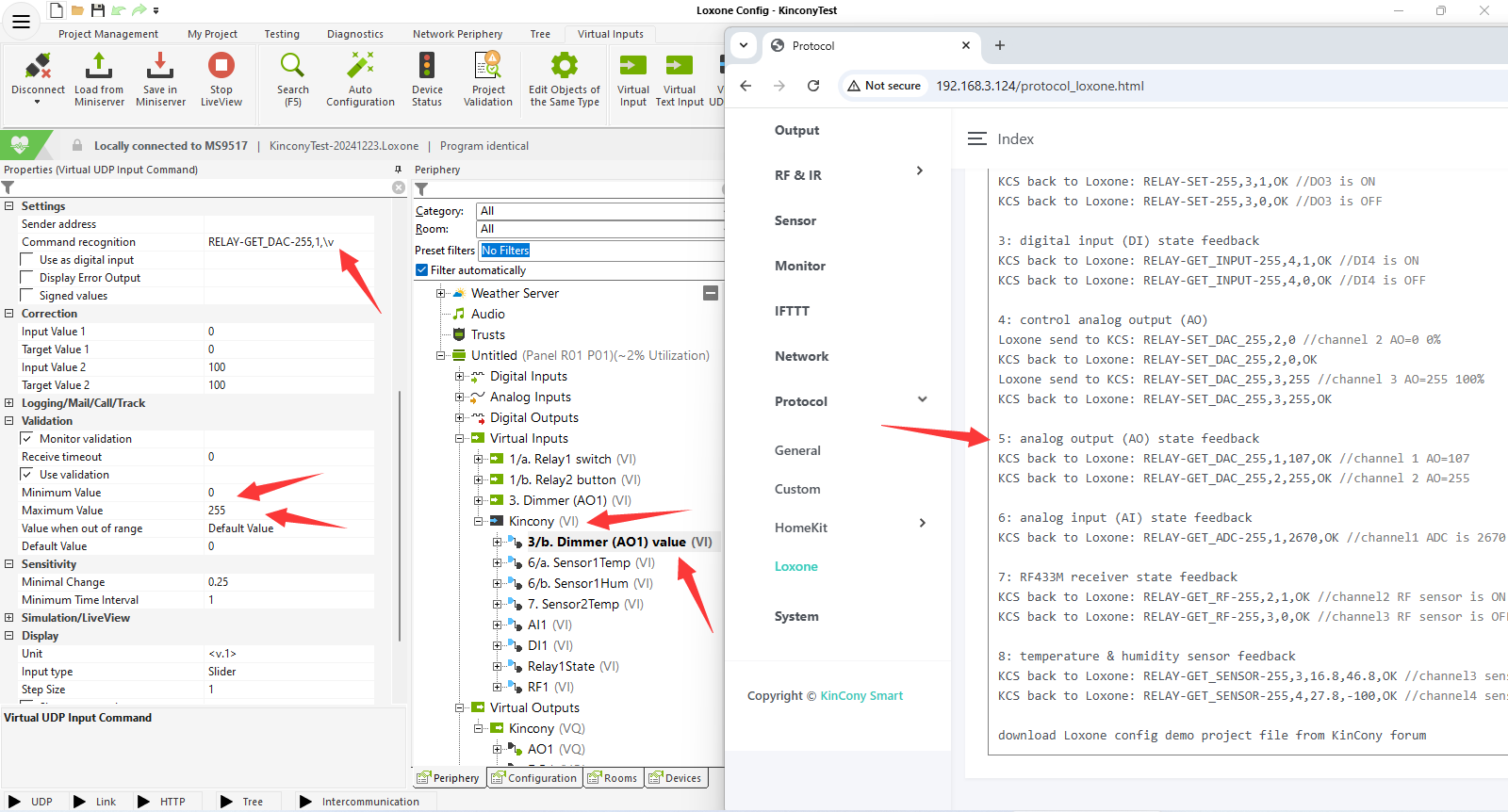This screenshot has width=1508, height=812.
Task: Expand the RF & IR sidebar menu
Action: point(920,171)
